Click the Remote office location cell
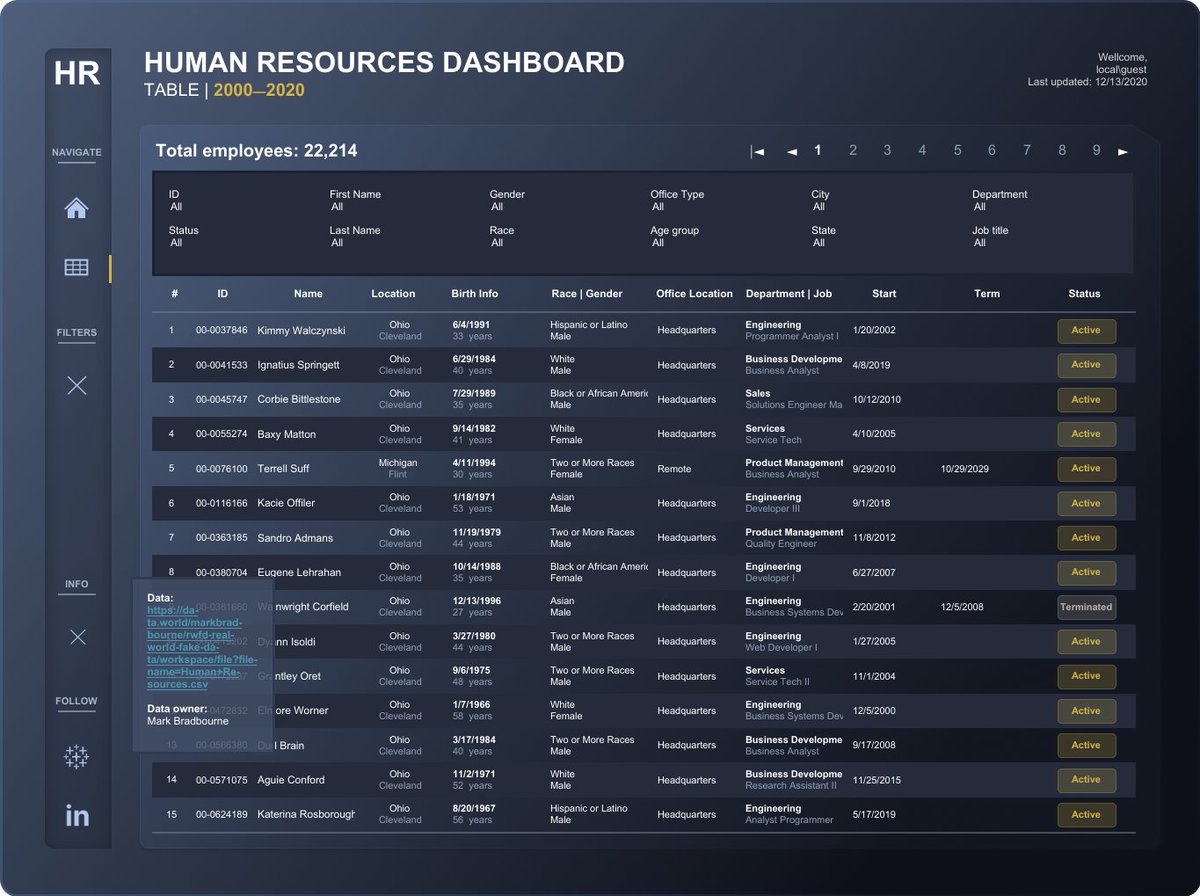This screenshot has height=896, width=1200. 674,469
